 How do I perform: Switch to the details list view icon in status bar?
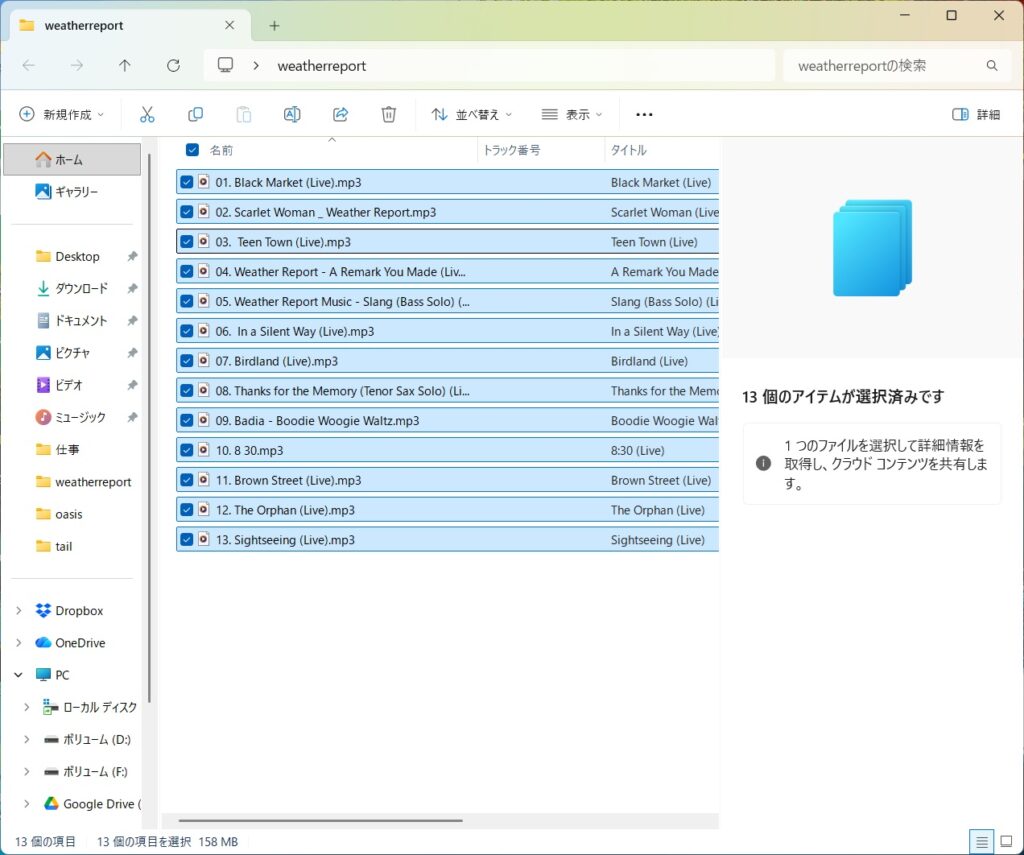pos(982,842)
